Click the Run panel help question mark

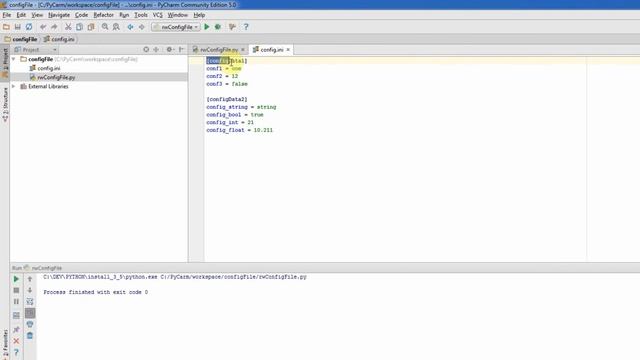tap(16, 352)
